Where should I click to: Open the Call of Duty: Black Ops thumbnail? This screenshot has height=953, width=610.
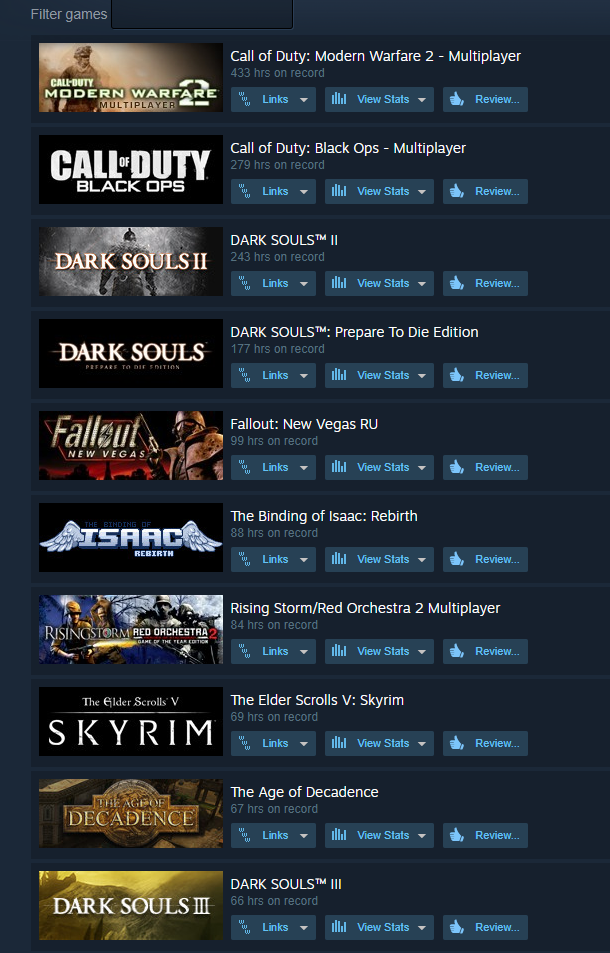click(x=131, y=170)
